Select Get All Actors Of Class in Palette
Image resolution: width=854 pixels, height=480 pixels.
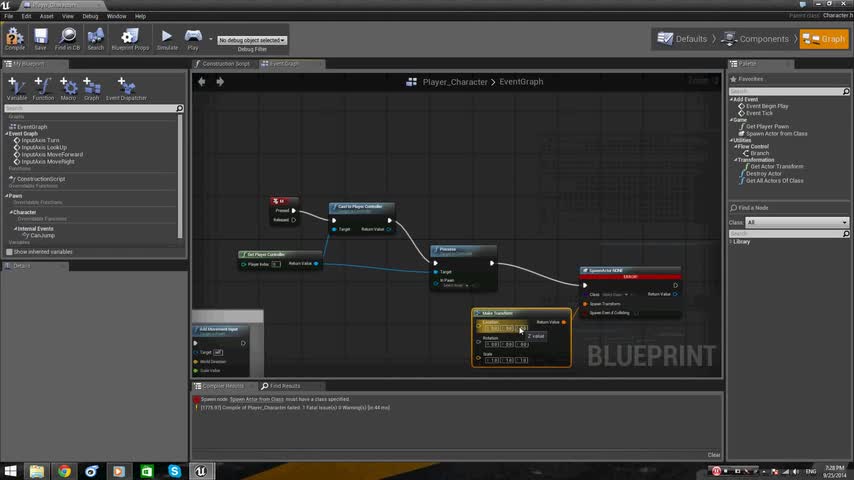(x=774, y=181)
